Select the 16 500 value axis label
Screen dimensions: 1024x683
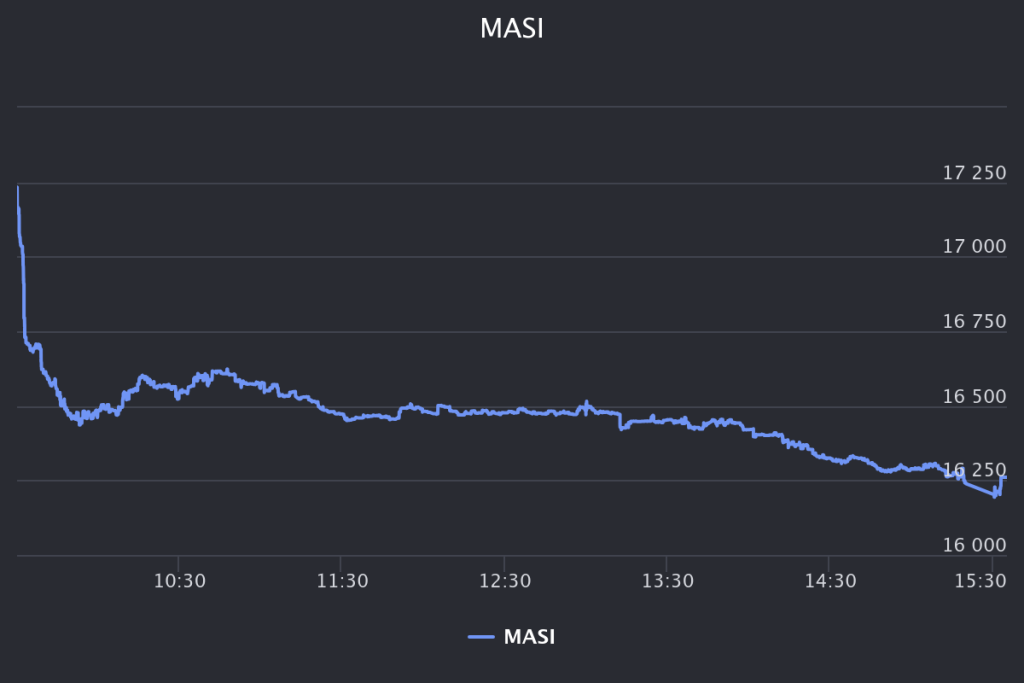974,397
